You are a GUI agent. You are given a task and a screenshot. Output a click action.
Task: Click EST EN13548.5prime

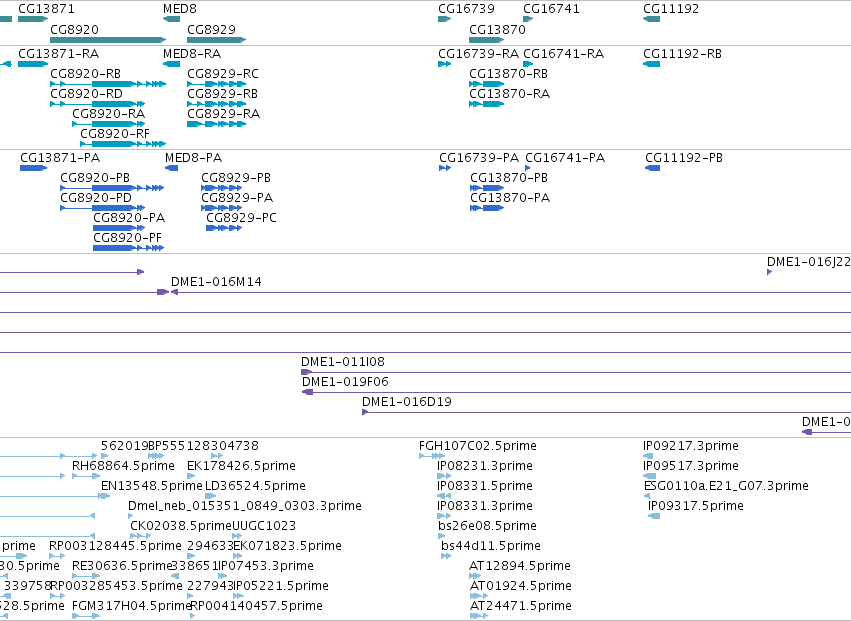[x=151, y=486]
